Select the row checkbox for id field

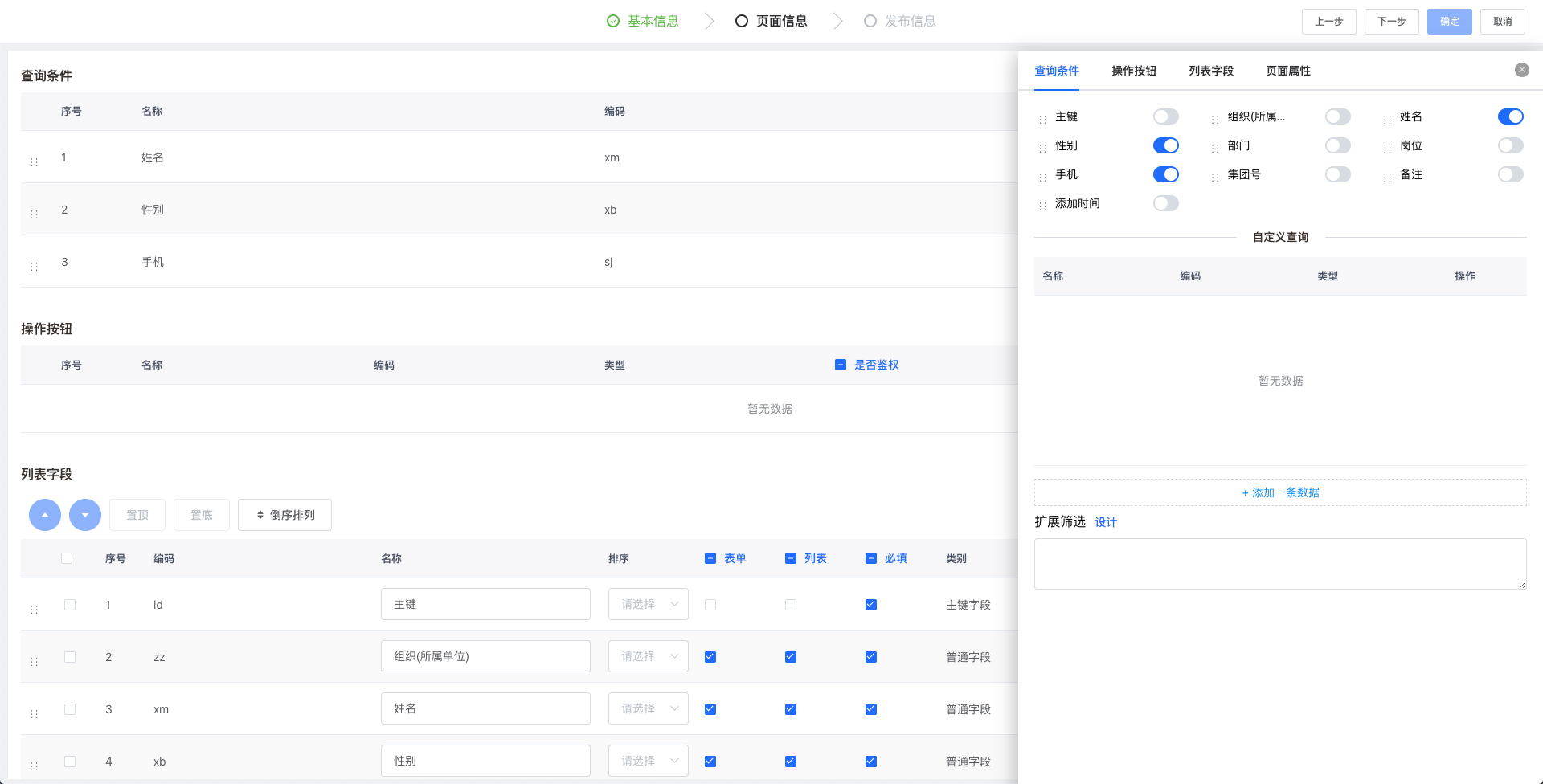70,605
